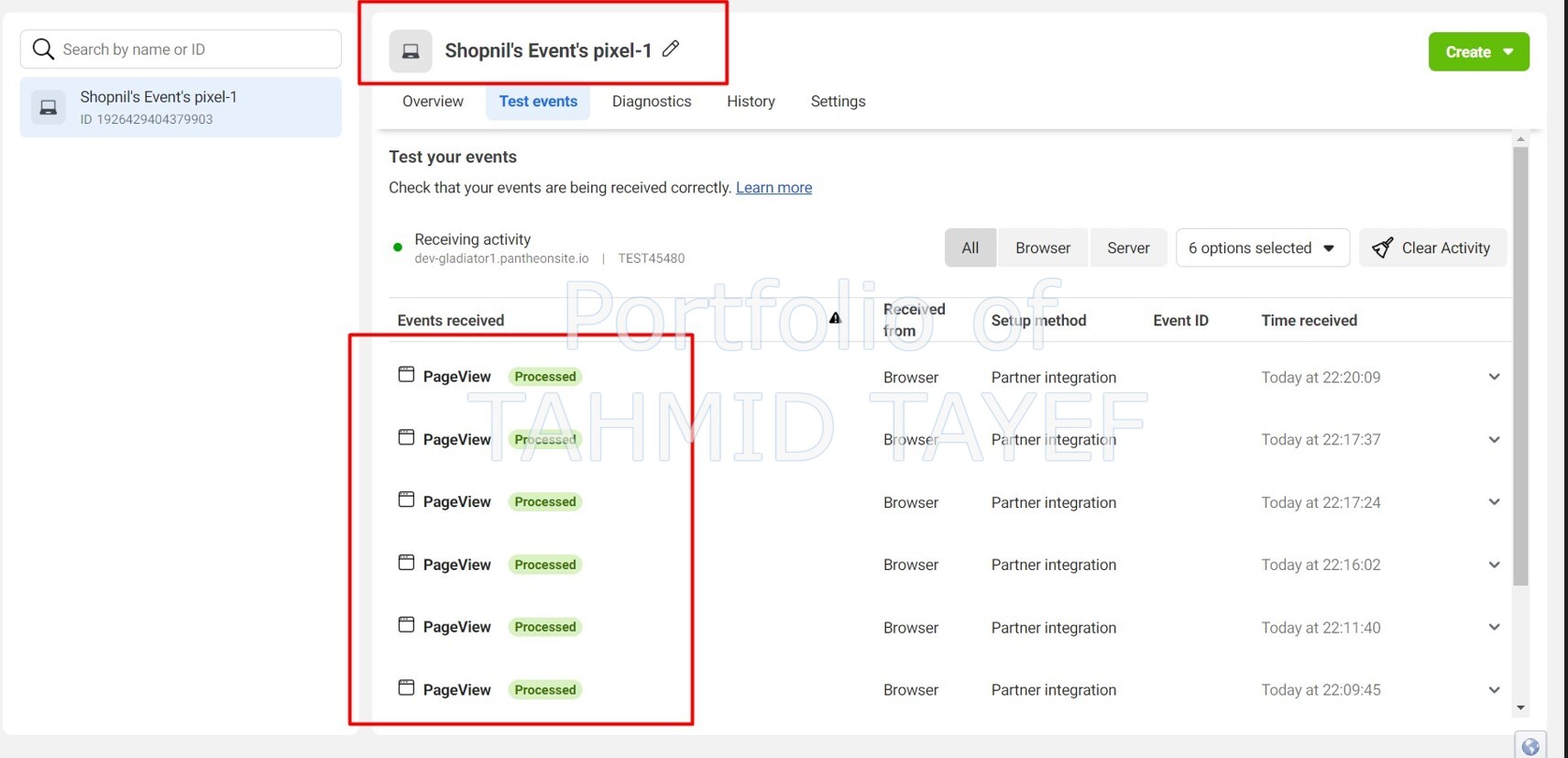Follow the Learn more link
The image size is (1568, 758).
[773, 187]
